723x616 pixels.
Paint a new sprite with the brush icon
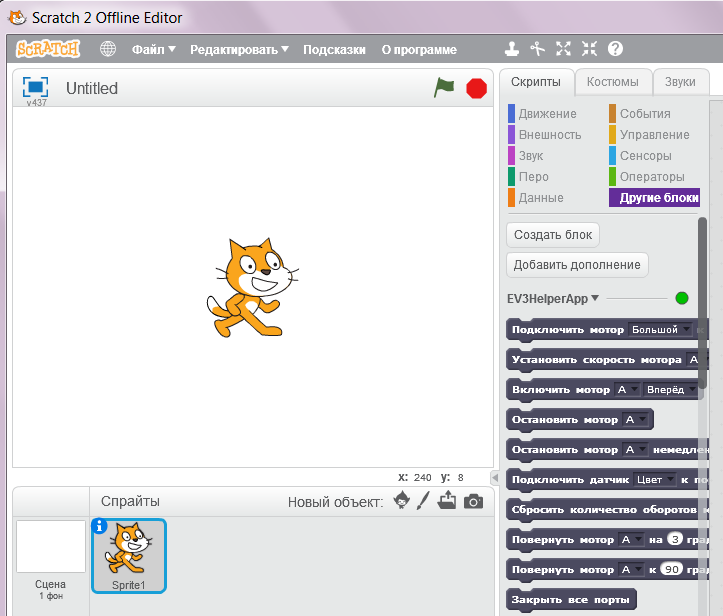423,500
